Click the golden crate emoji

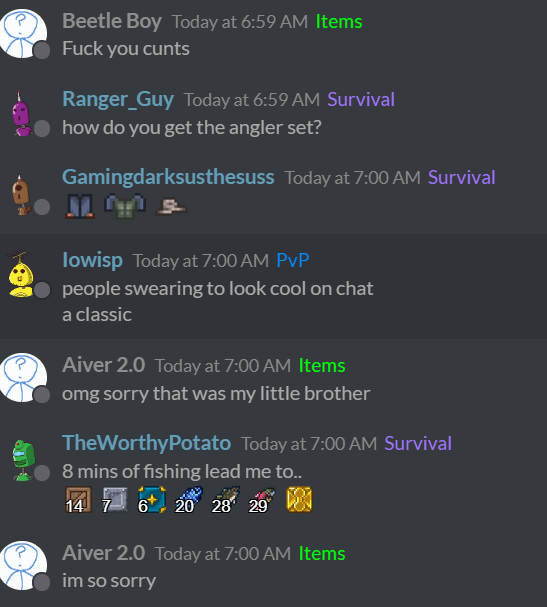[x=299, y=499]
